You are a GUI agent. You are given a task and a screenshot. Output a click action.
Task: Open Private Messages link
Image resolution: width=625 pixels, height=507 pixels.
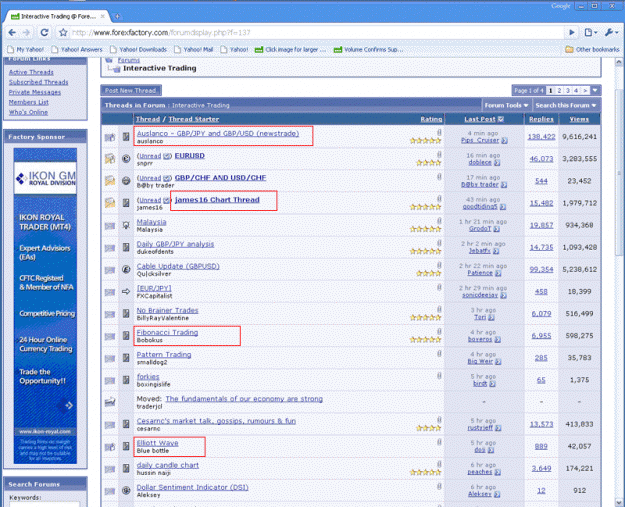(x=35, y=92)
